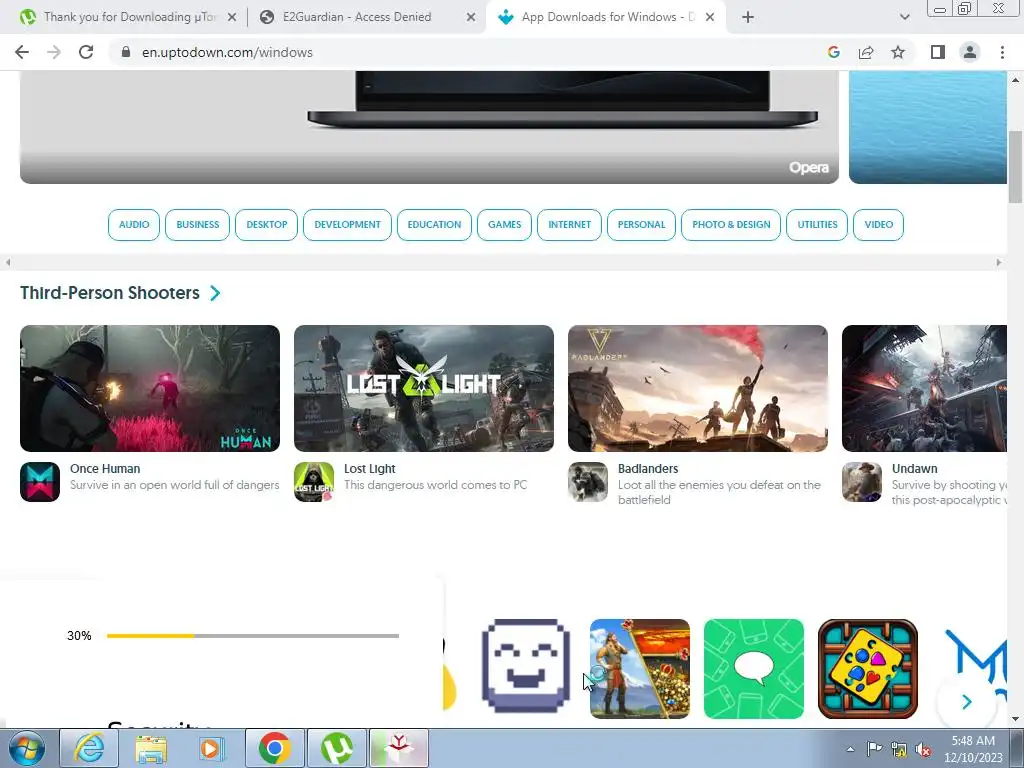
Task: Open the PHOTO & DESIGN category
Action: coord(731,225)
